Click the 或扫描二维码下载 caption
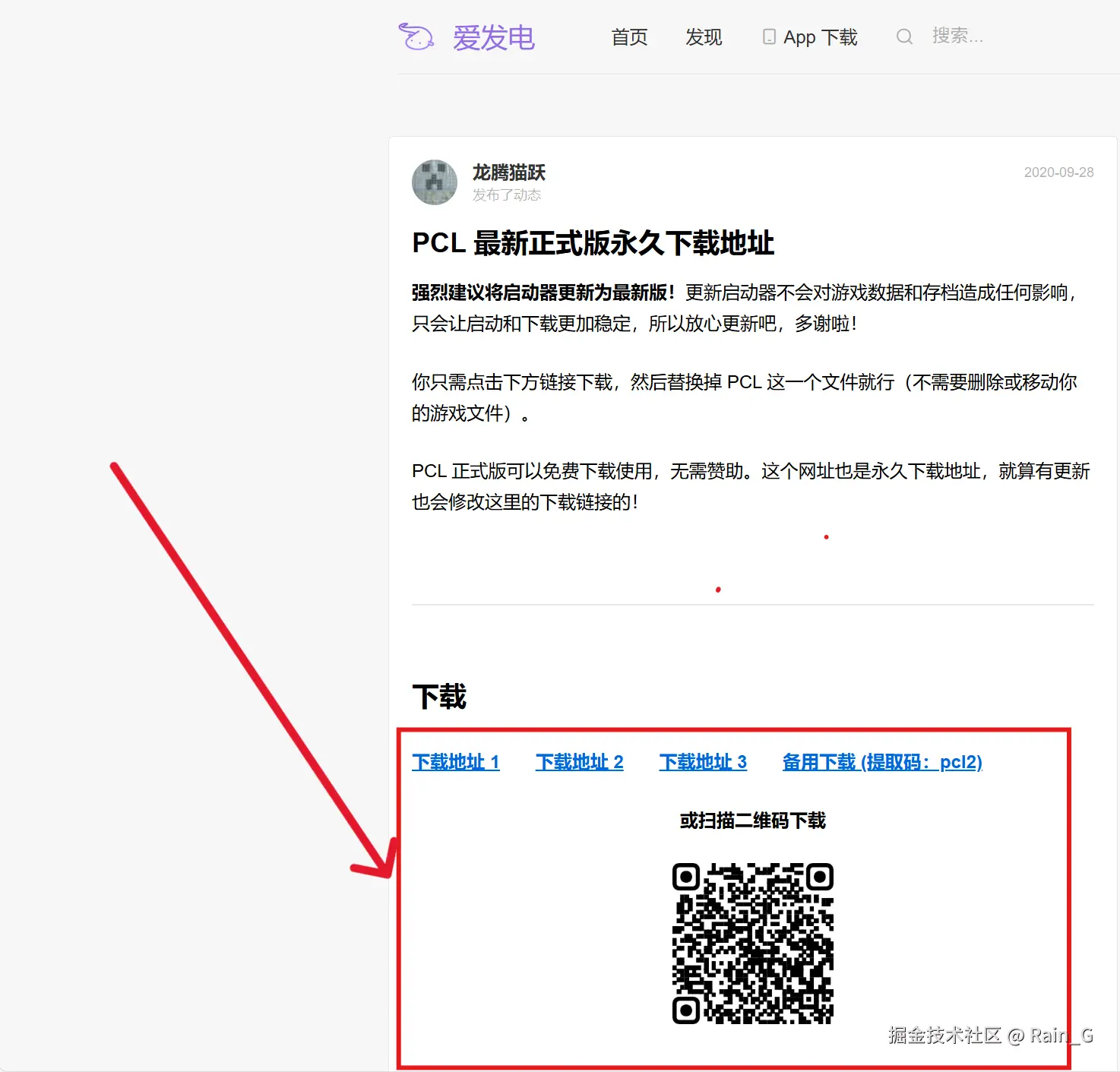Image resolution: width=1120 pixels, height=1072 pixels. click(x=753, y=821)
